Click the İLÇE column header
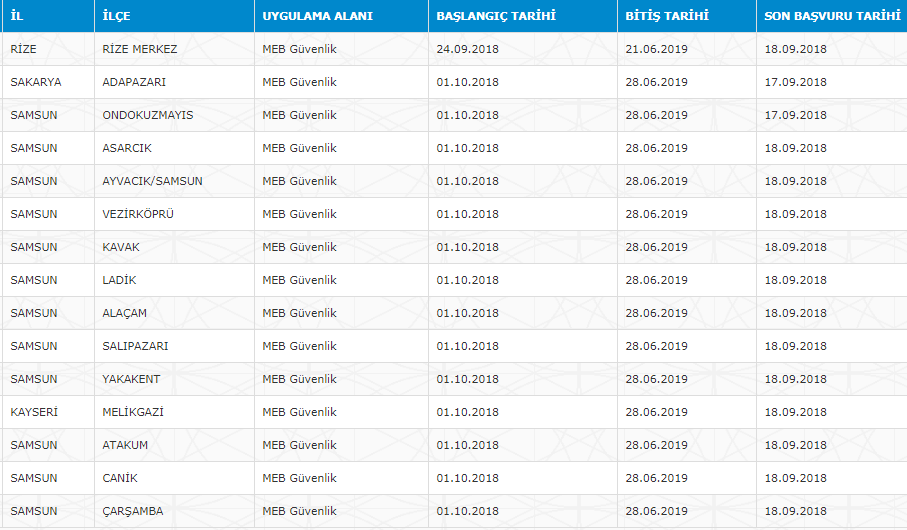Viewport: 907px width, 530px height. tap(118, 17)
